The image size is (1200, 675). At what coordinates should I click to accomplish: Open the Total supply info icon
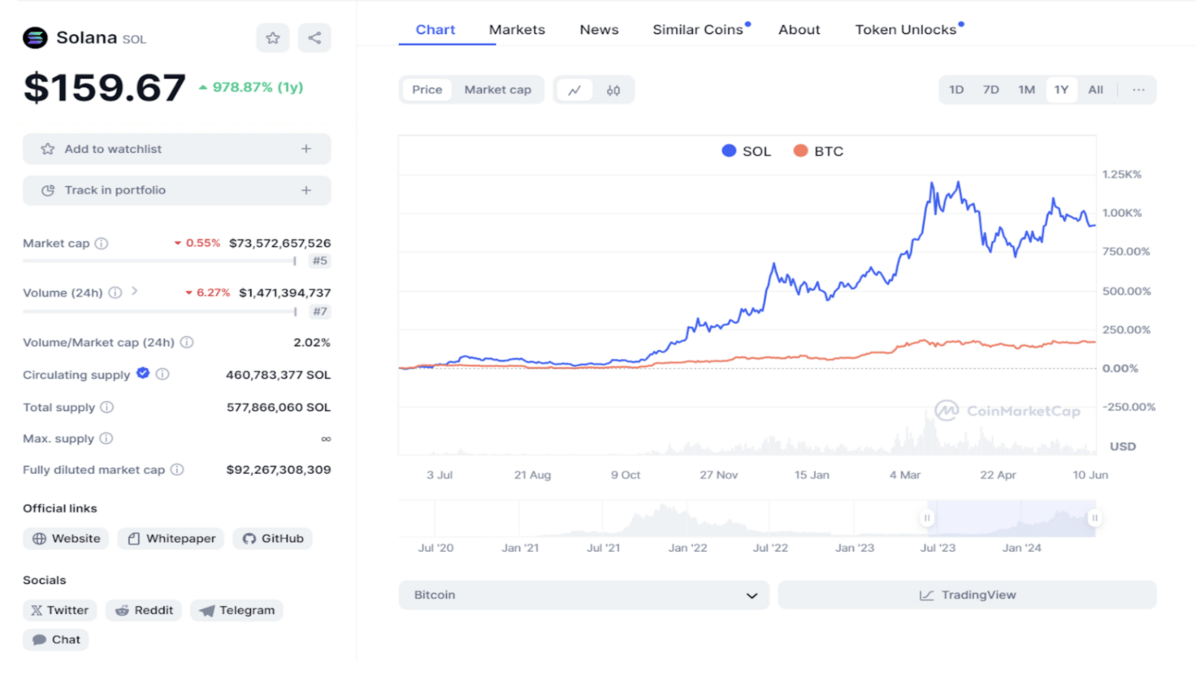(107, 407)
